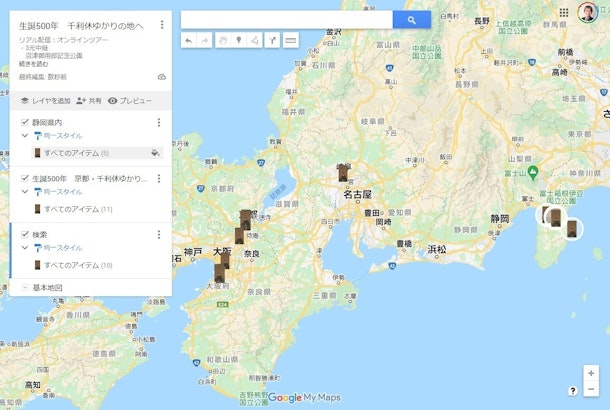Viewport: 610px width, 410px height.
Task: Select the hand pan tool
Action: 223,40
